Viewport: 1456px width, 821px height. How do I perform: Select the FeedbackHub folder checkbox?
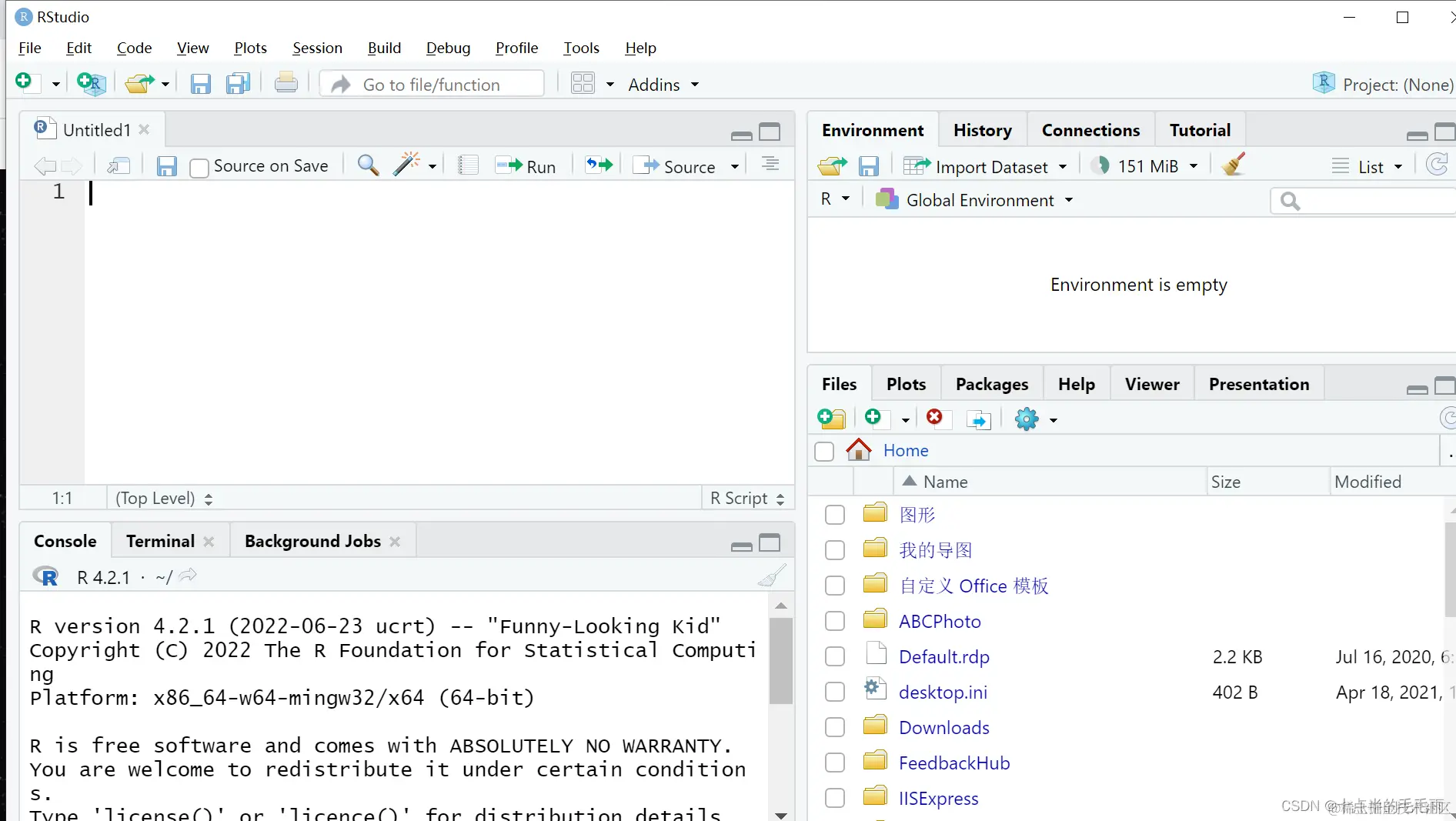835,763
